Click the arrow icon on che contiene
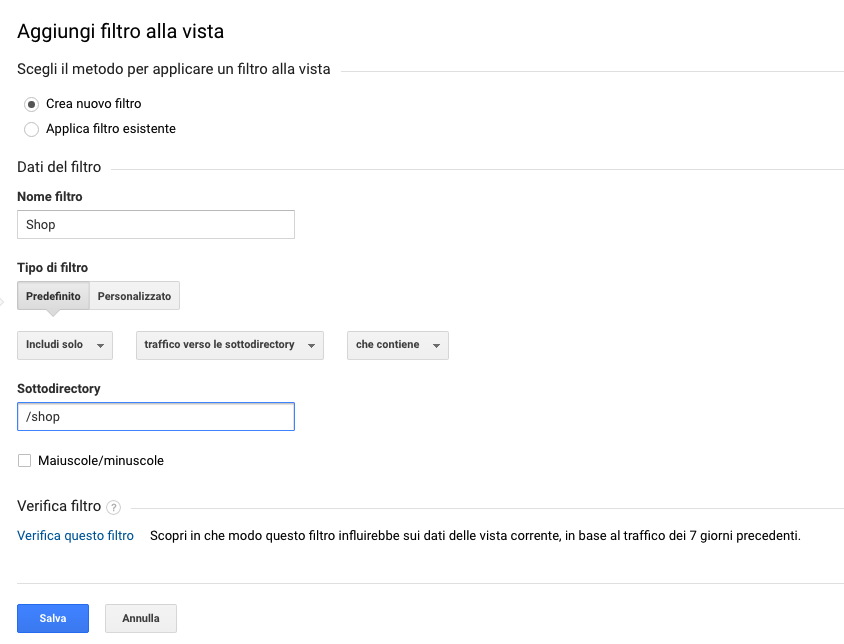Image resolution: width=844 pixels, height=644 pixels. [436, 346]
